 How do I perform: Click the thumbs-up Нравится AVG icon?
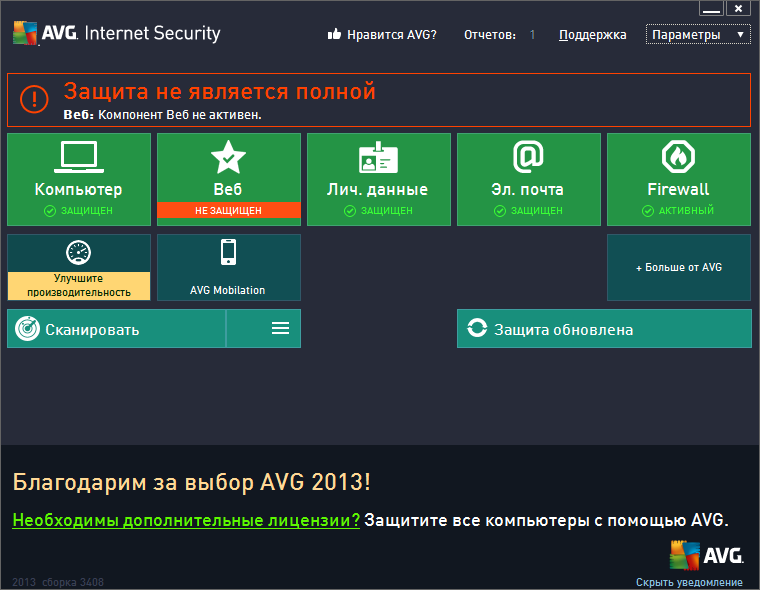pos(335,35)
